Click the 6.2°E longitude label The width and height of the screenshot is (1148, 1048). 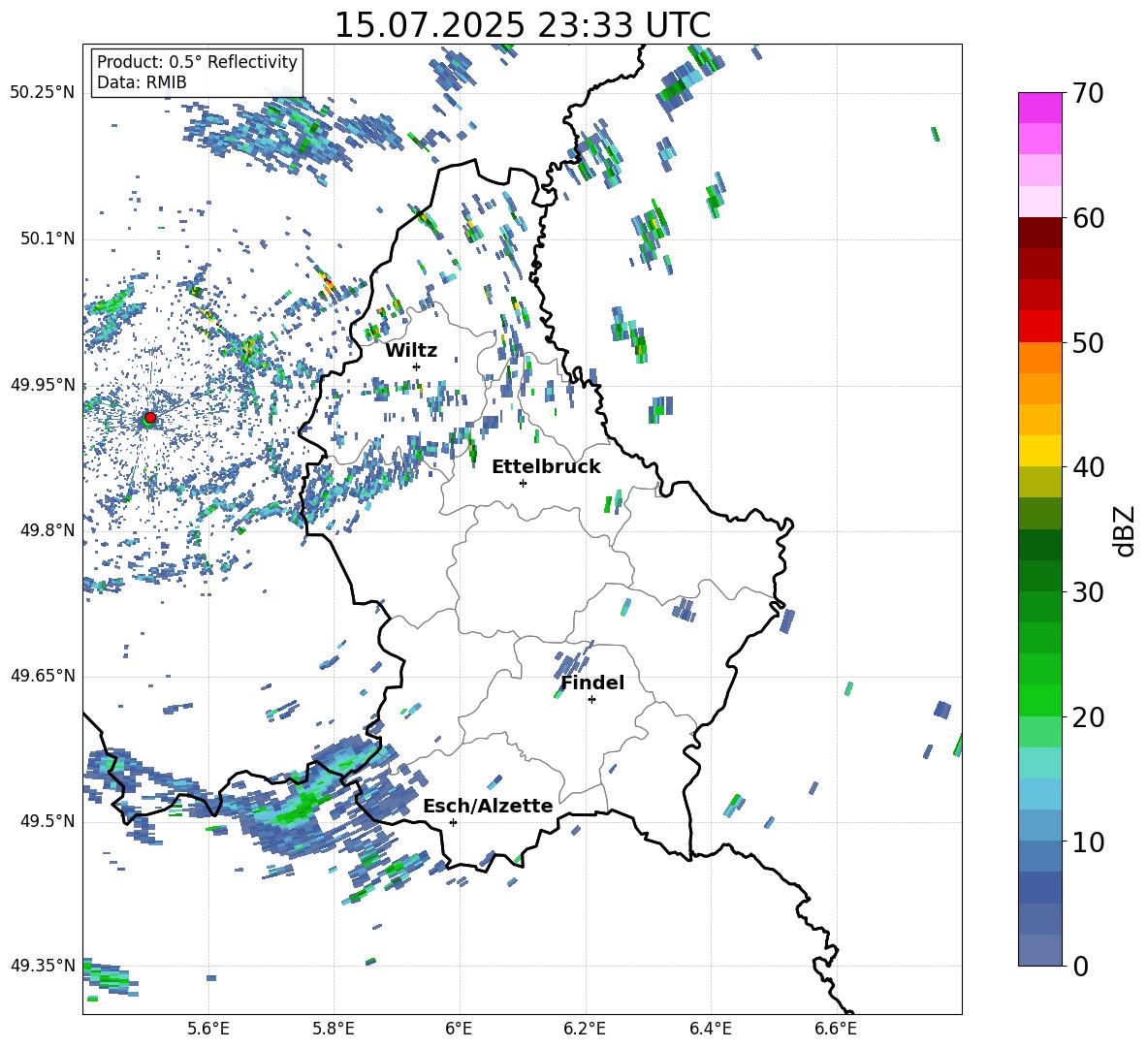pos(585,1030)
